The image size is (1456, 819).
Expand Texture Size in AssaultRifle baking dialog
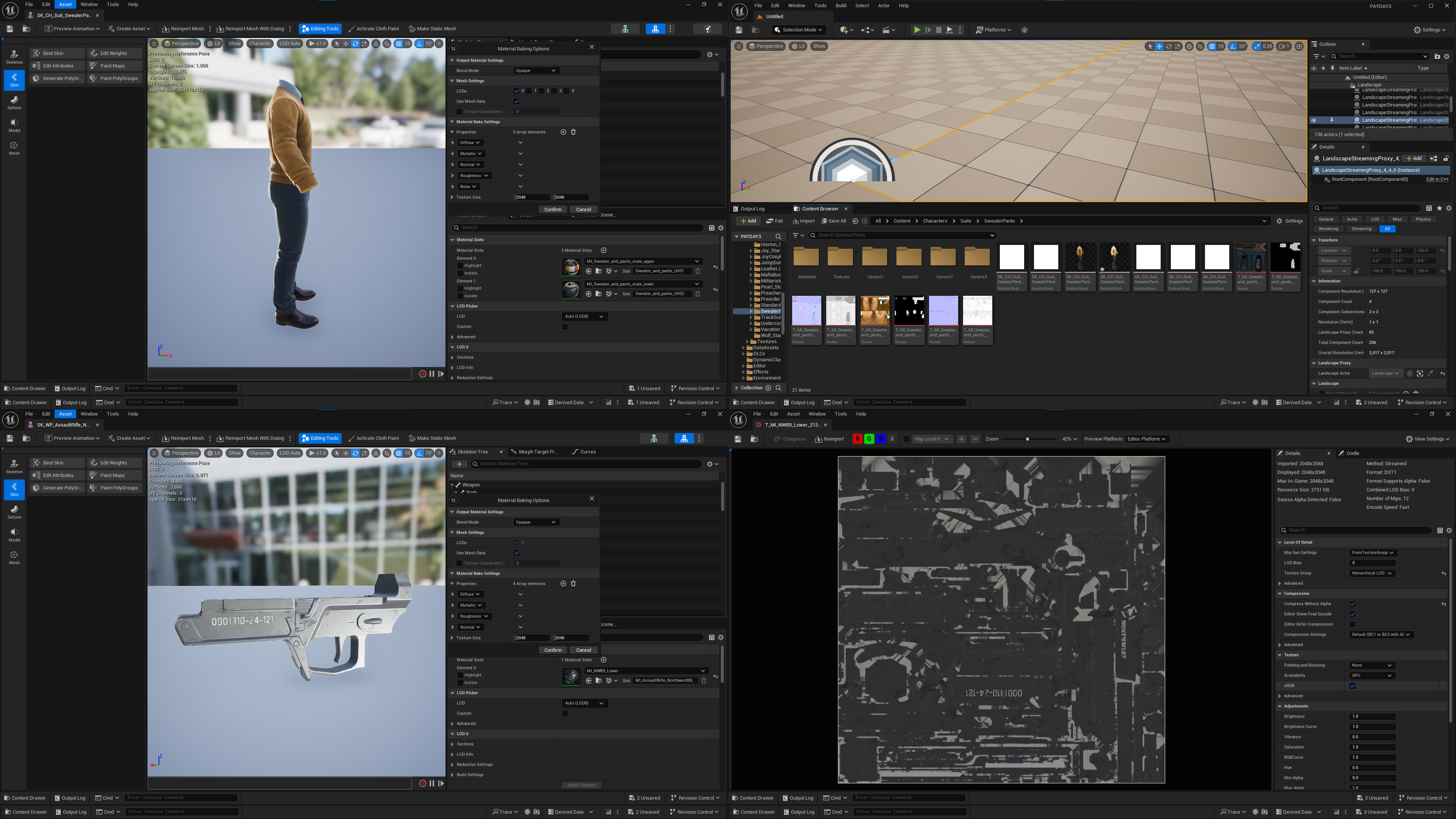[452, 638]
